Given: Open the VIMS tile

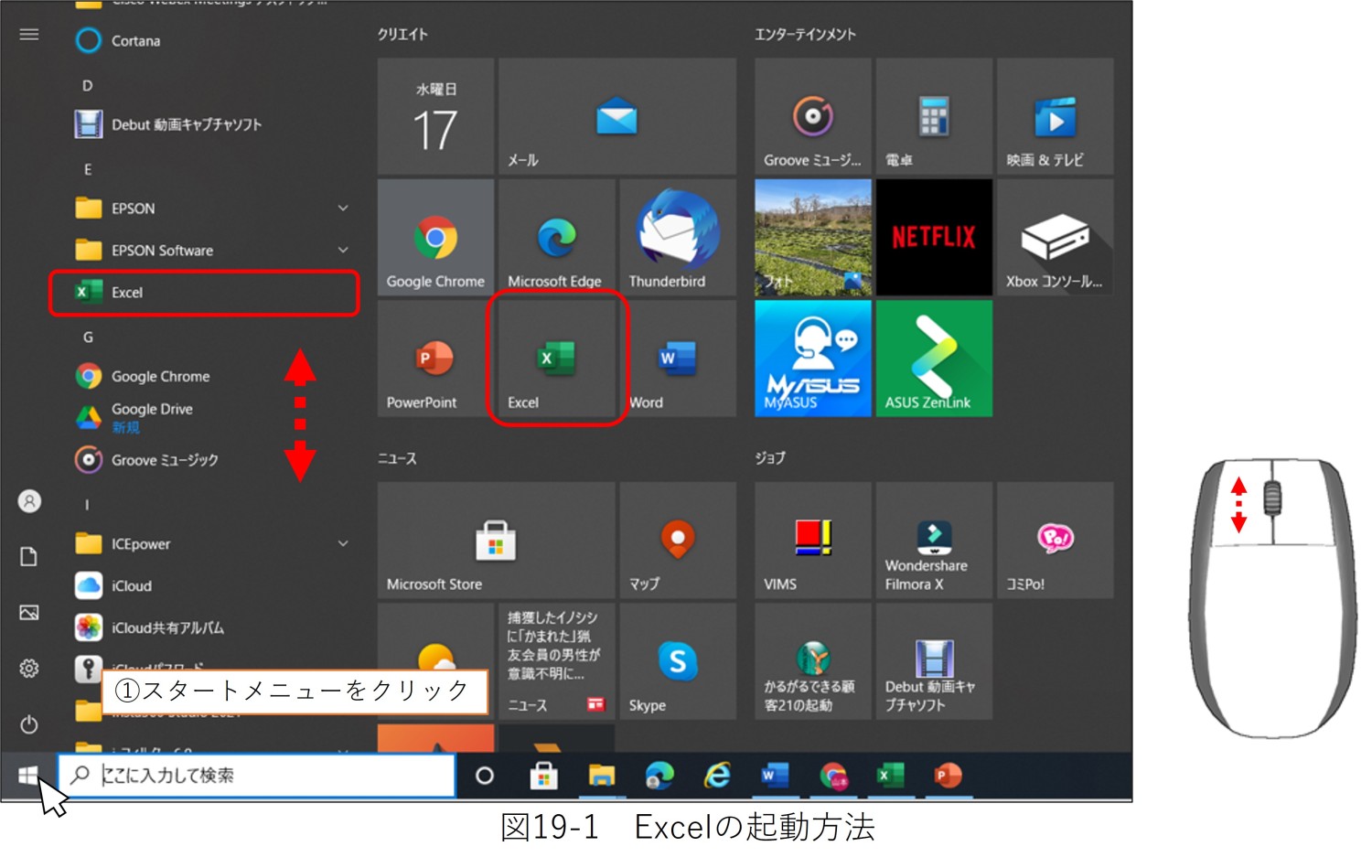Looking at the screenshot, I should (813, 541).
